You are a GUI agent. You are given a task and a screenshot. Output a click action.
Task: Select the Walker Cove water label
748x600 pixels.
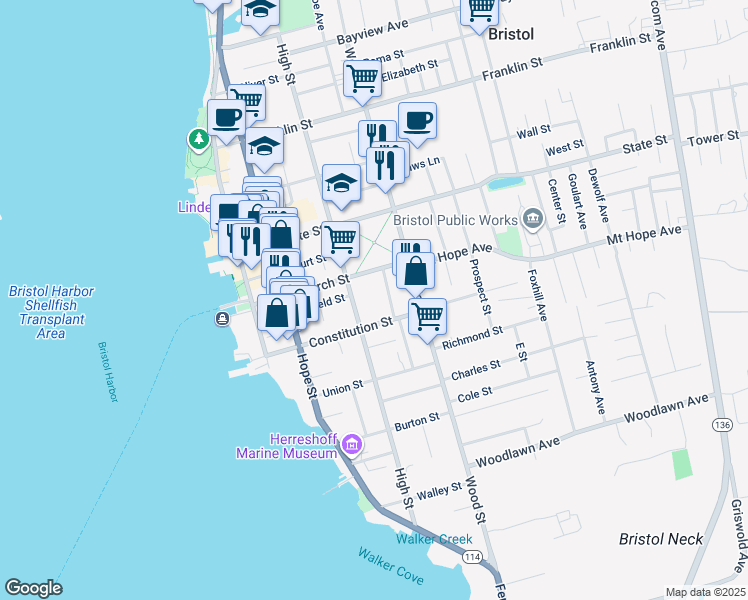391,566
